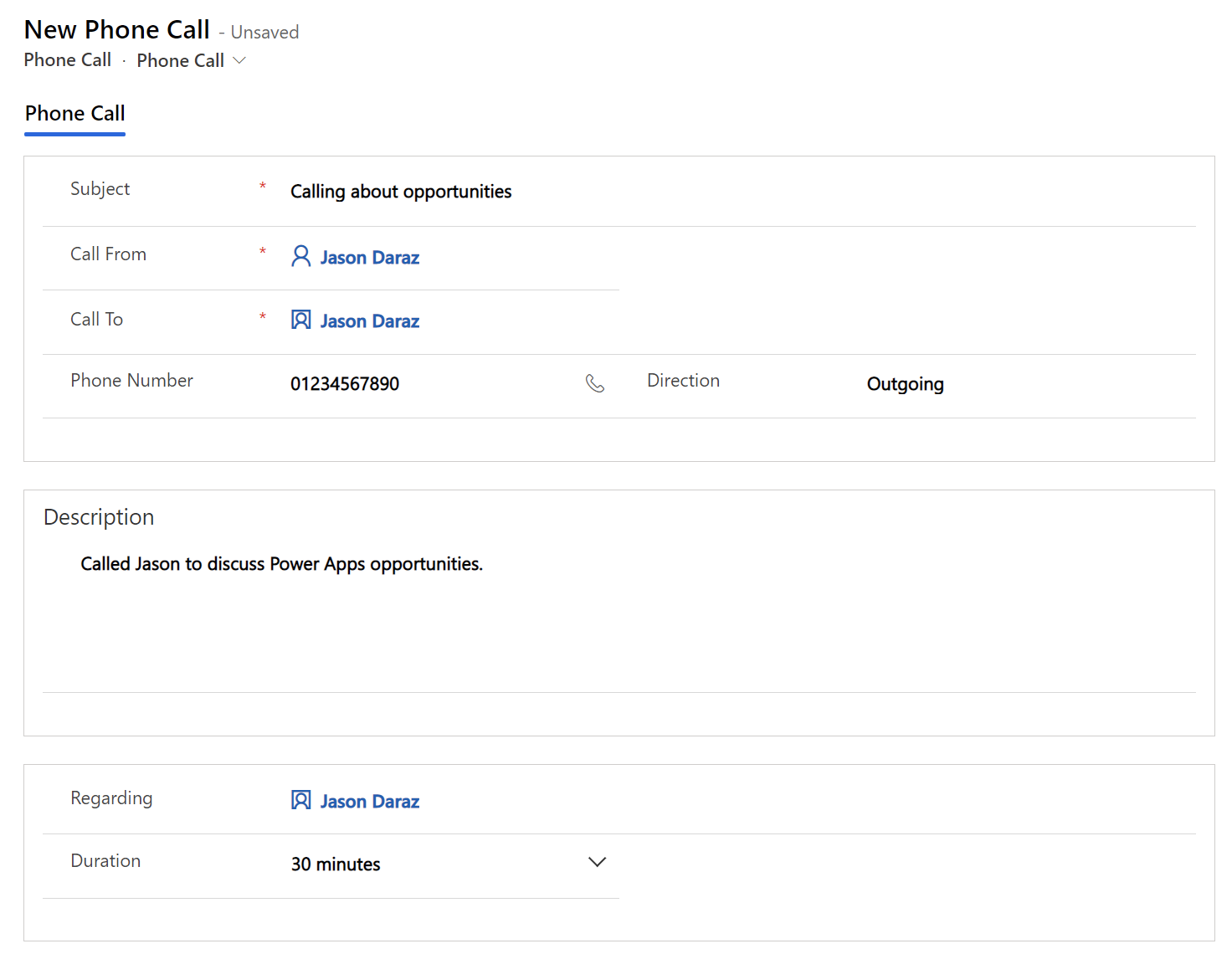Click the Direction label
The height and width of the screenshot is (954, 1232).
683,381
